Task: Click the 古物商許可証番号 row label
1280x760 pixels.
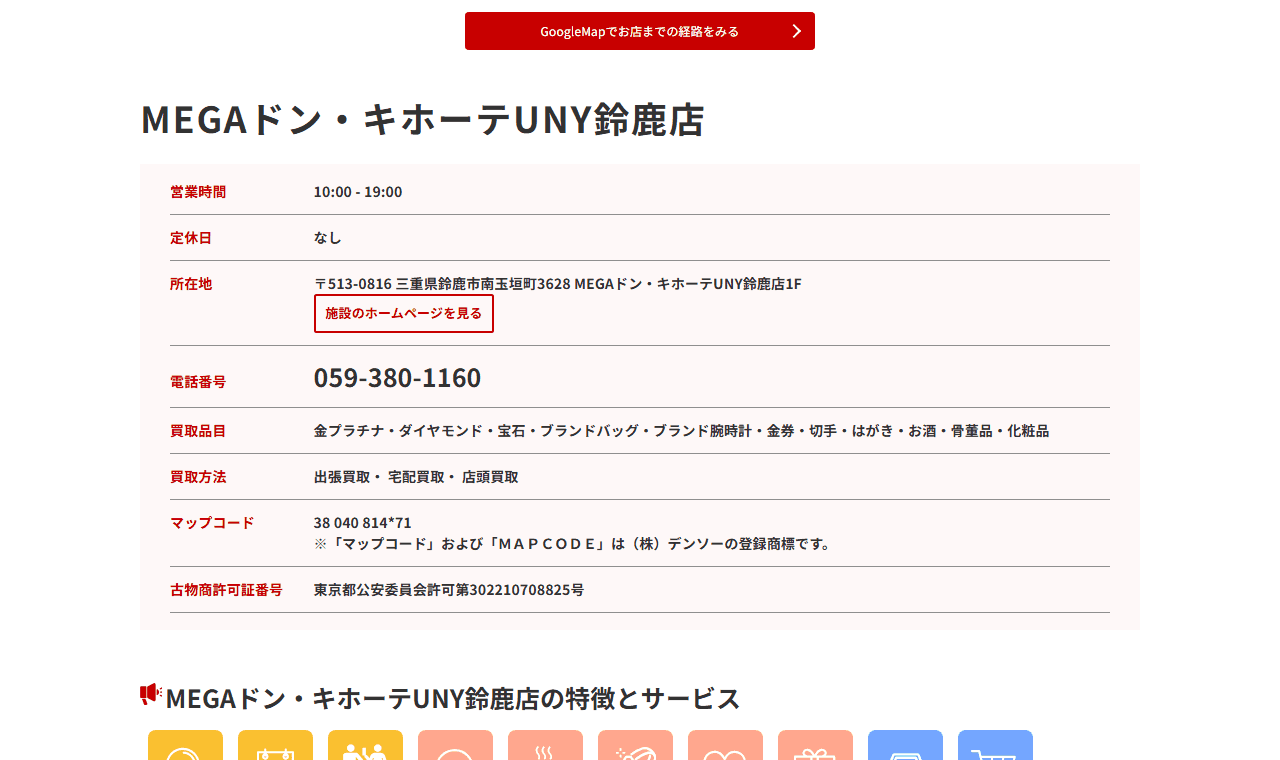Action: (226, 590)
